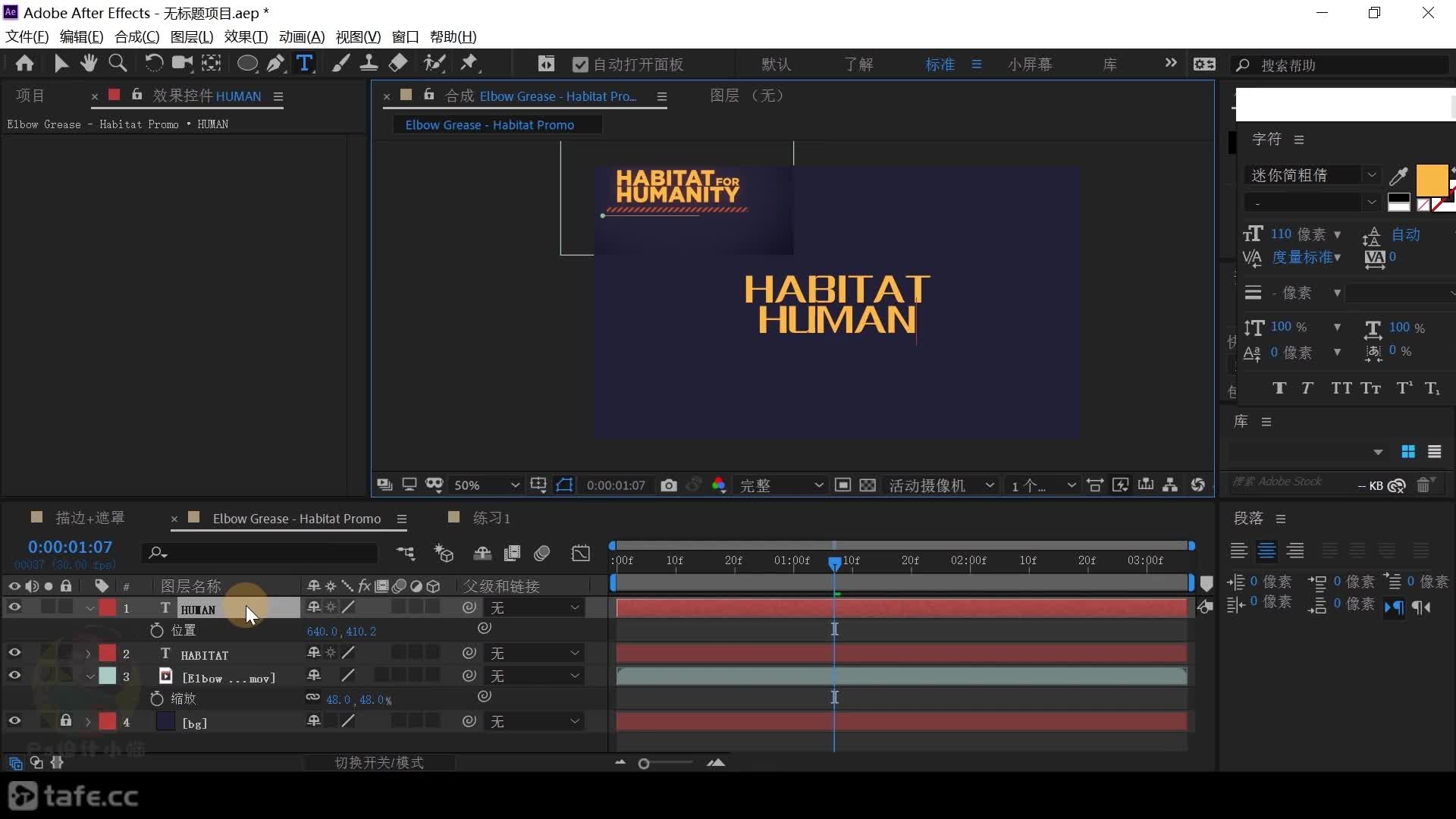Click the timeline layer search field
This screenshot has width=1456, height=819.
coord(259,553)
